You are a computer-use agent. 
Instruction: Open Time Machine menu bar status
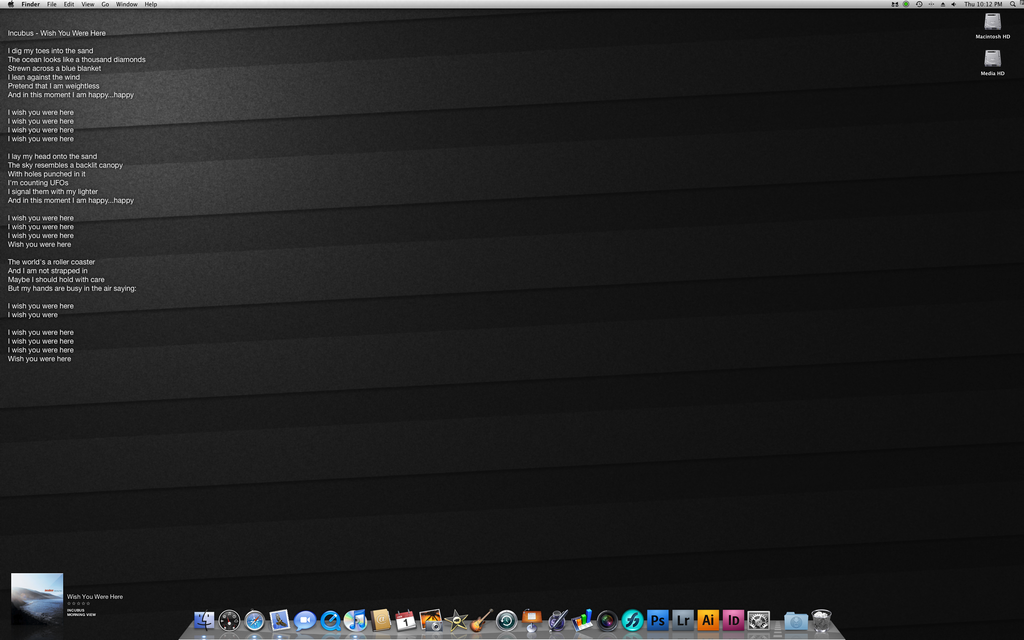pos(919,4)
